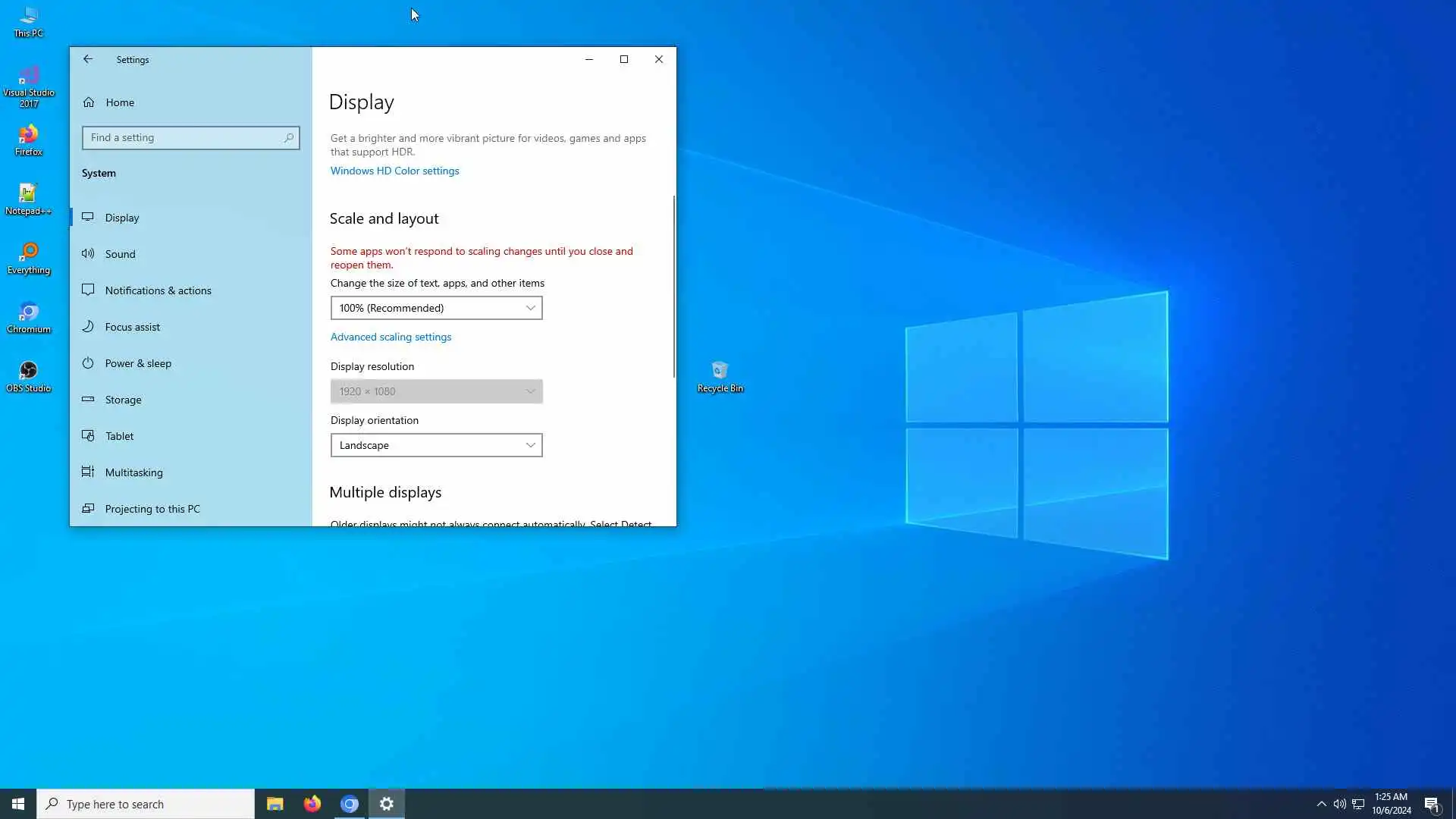The height and width of the screenshot is (819, 1456).
Task: Open Home in Settings sidebar
Action: (x=119, y=102)
